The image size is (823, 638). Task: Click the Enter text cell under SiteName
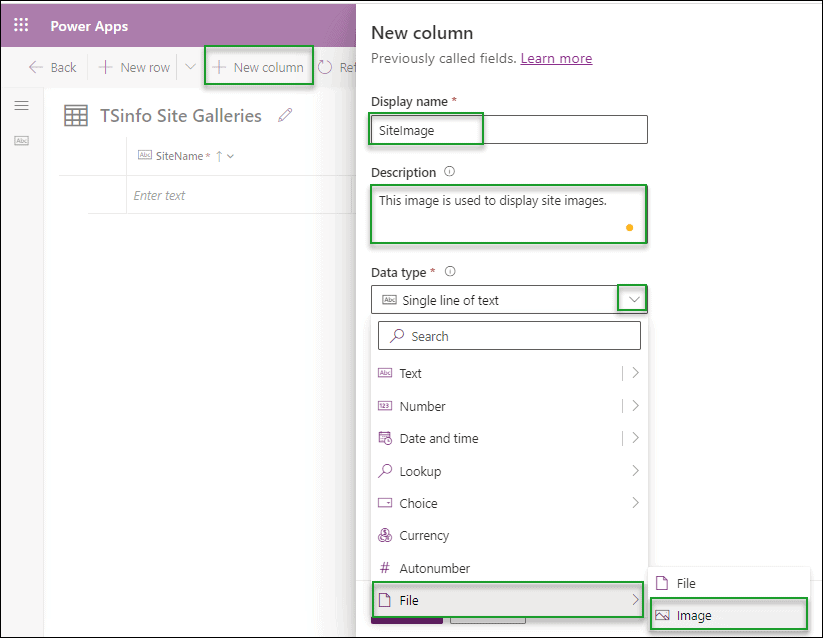pyautogui.click(x=239, y=195)
